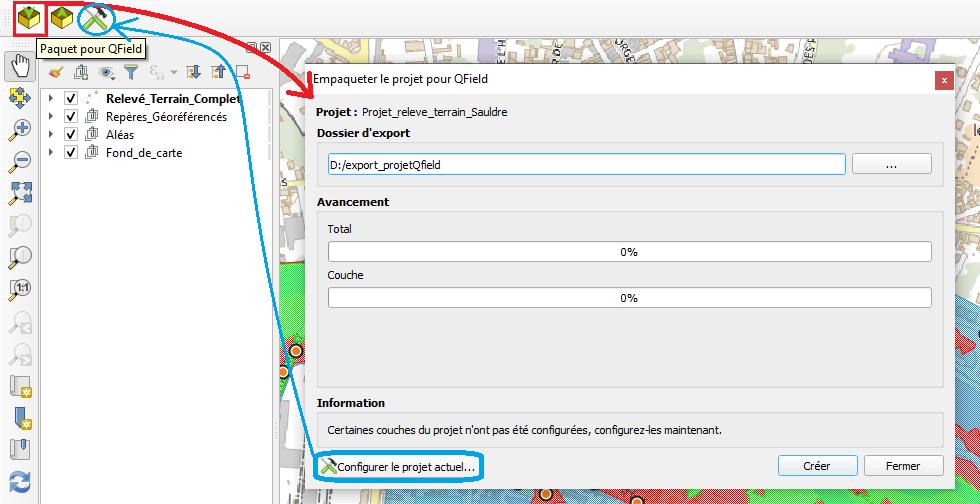Click the Filter Legend by Map Content funnel
The width and height of the screenshot is (980, 504).
(x=131, y=73)
